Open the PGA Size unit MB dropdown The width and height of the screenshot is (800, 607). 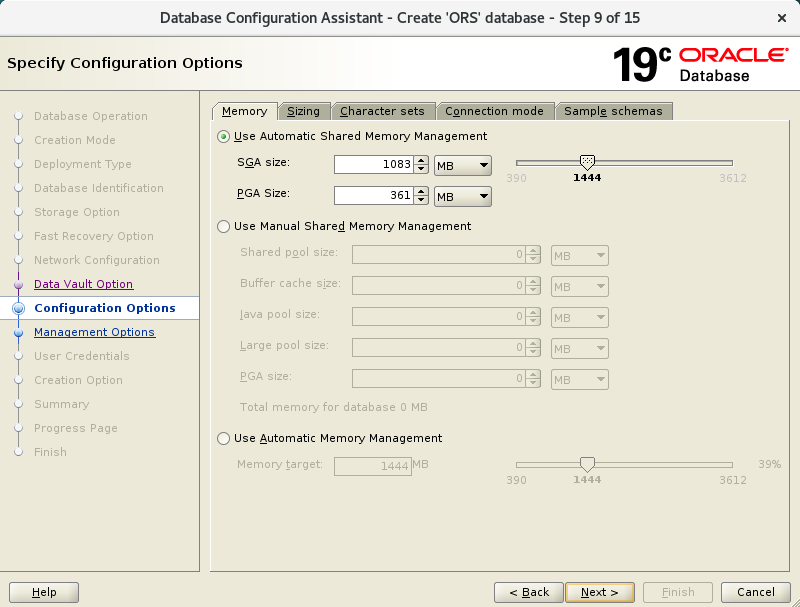(463, 196)
